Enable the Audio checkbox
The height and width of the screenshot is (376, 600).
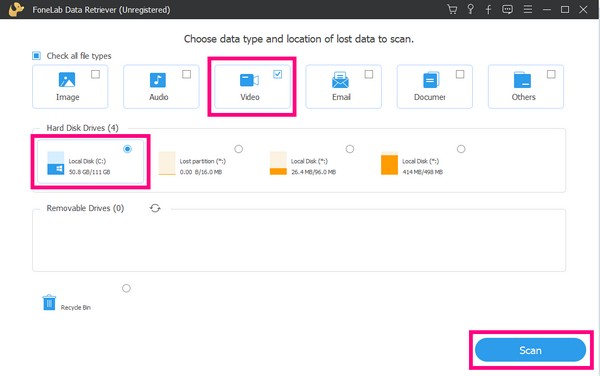[186, 74]
